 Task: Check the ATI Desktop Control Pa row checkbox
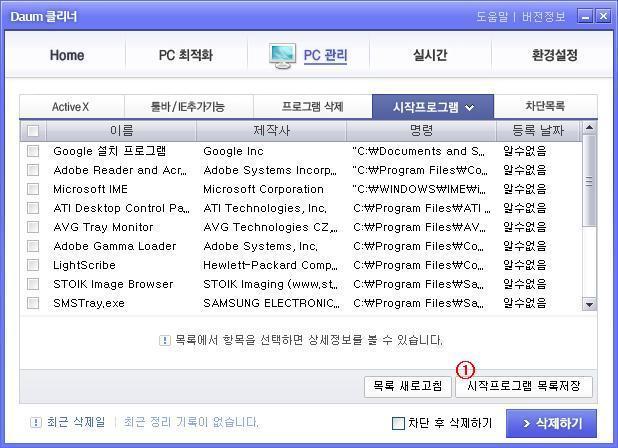[x=33, y=208]
